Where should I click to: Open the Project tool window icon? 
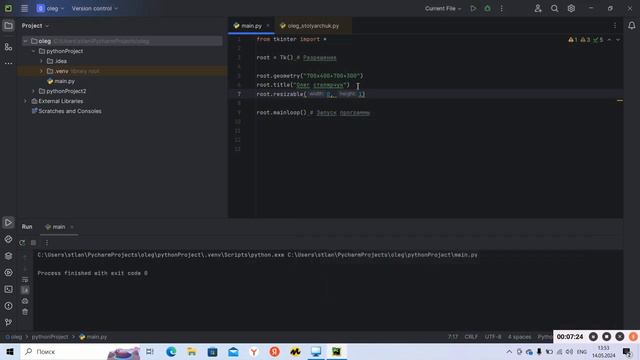pos(8,26)
